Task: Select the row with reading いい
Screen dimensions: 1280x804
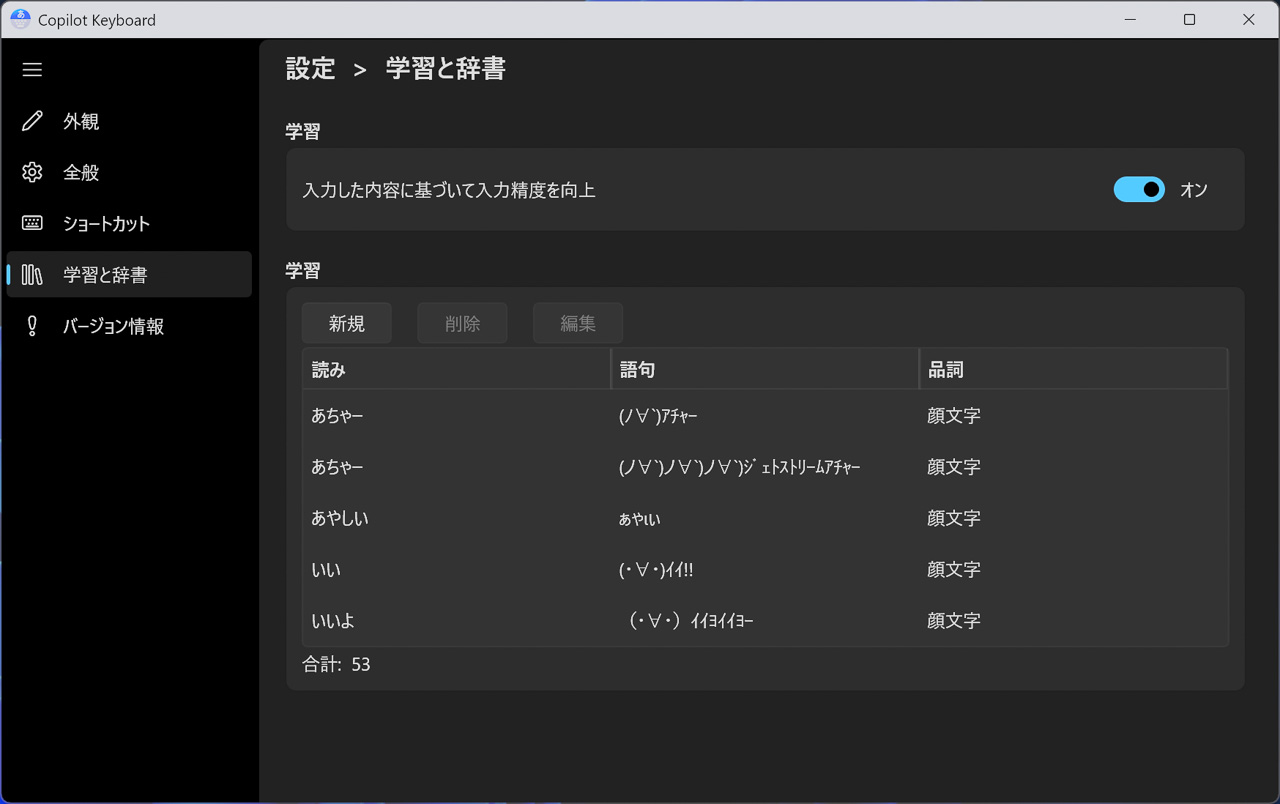Action: click(x=764, y=569)
